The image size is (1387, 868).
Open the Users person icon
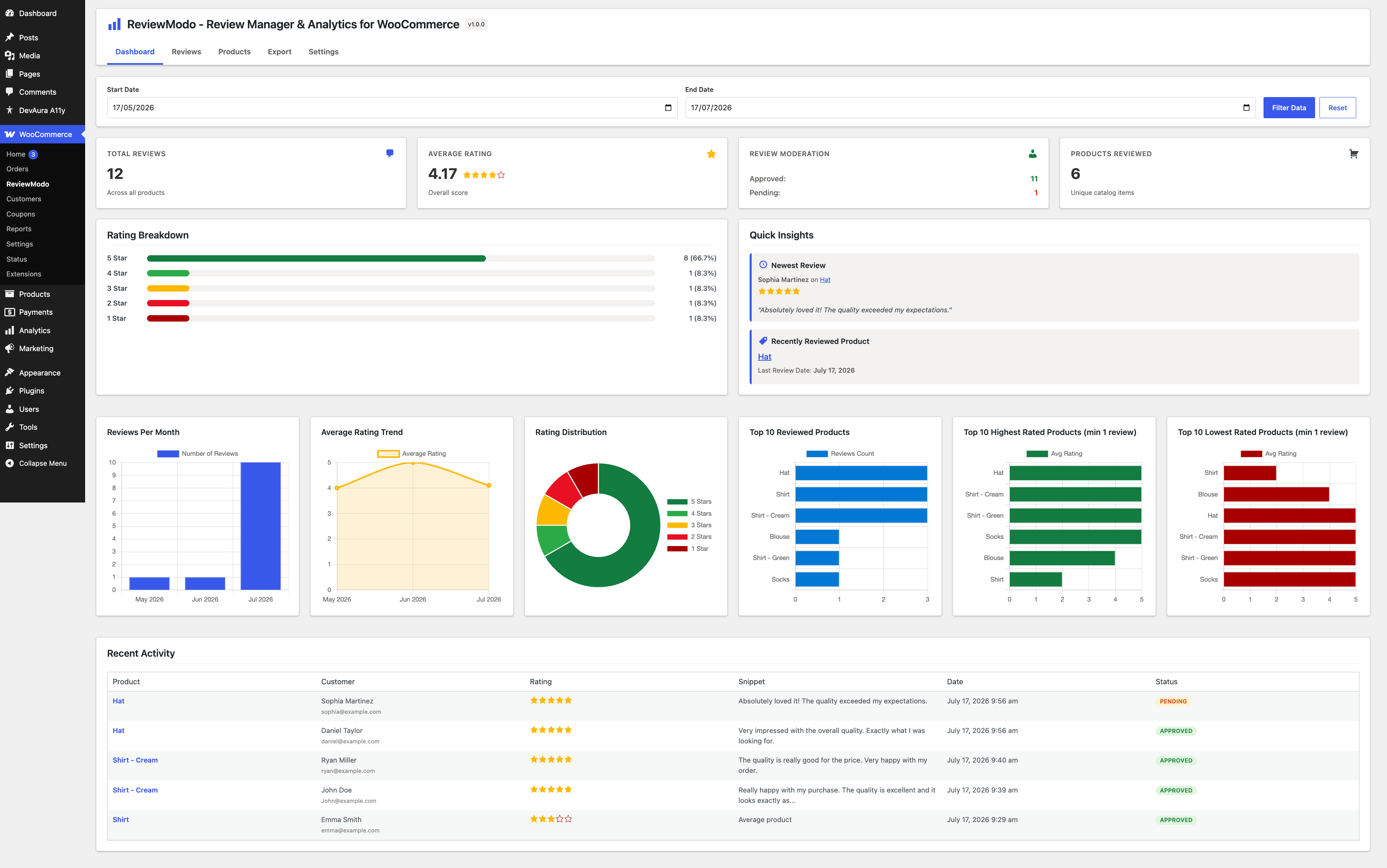pyautogui.click(x=10, y=409)
